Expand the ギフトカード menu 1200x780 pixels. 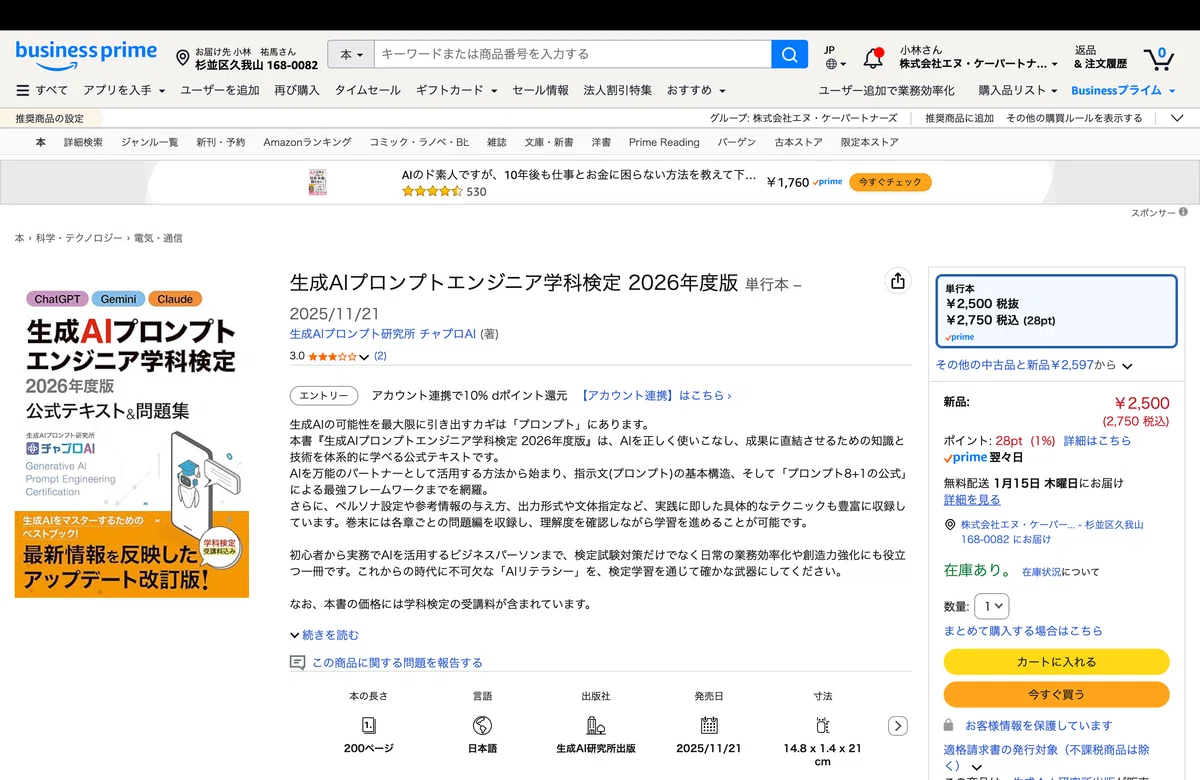[x=456, y=90]
